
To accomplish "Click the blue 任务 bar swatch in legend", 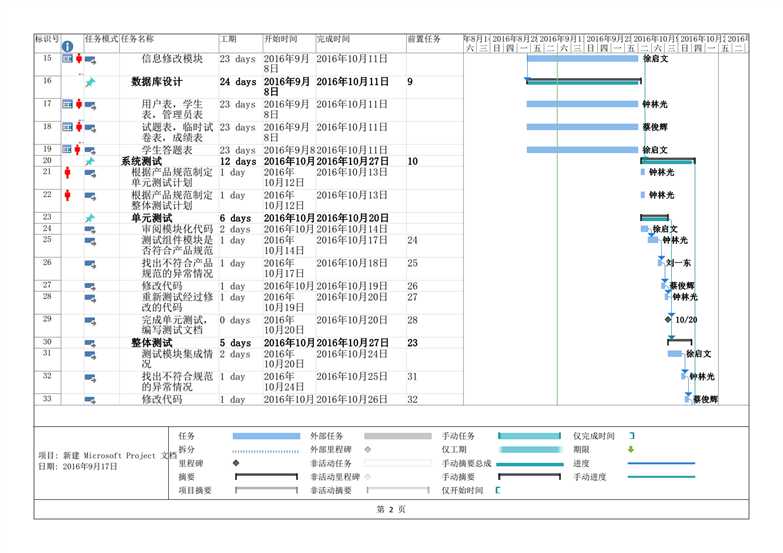I will [267, 436].
